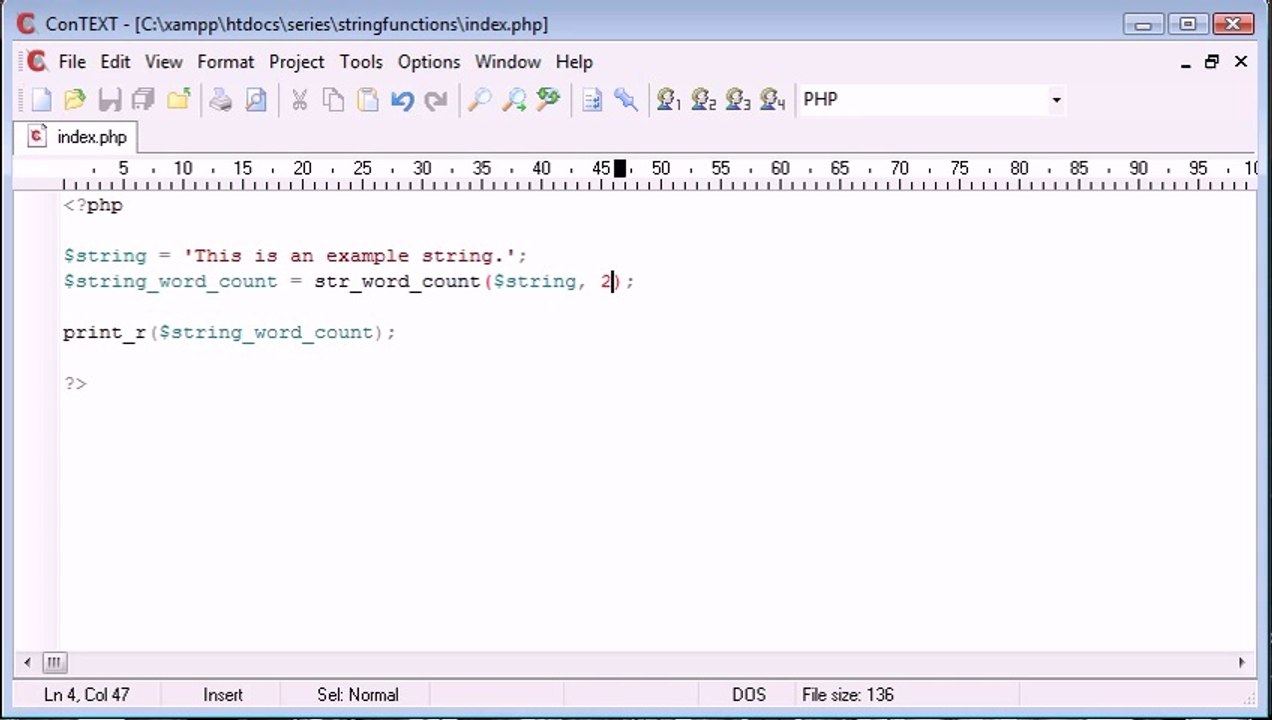Viewport: 1272px width, 720px height.
Task: Click ConTEXT icon beside File menu
Action: pos(37,62)
